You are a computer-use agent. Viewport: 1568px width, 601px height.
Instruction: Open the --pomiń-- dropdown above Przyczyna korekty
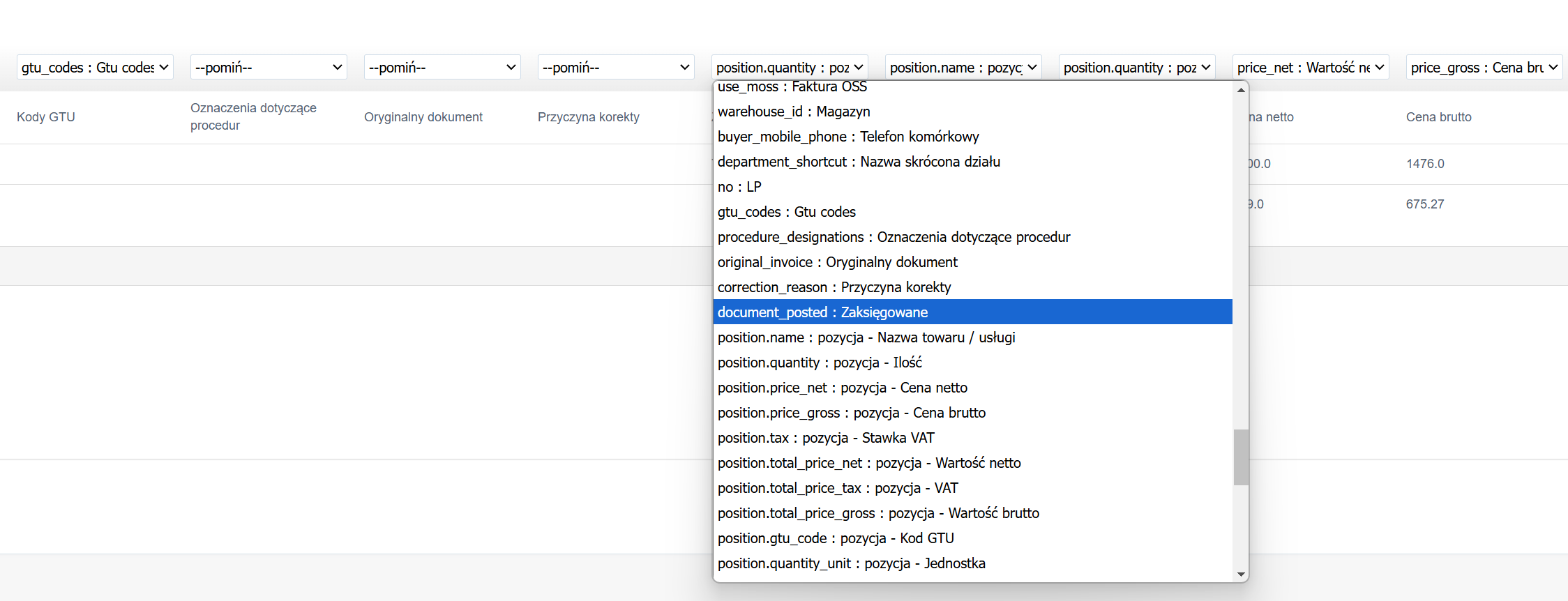click(x=616, y=68)
